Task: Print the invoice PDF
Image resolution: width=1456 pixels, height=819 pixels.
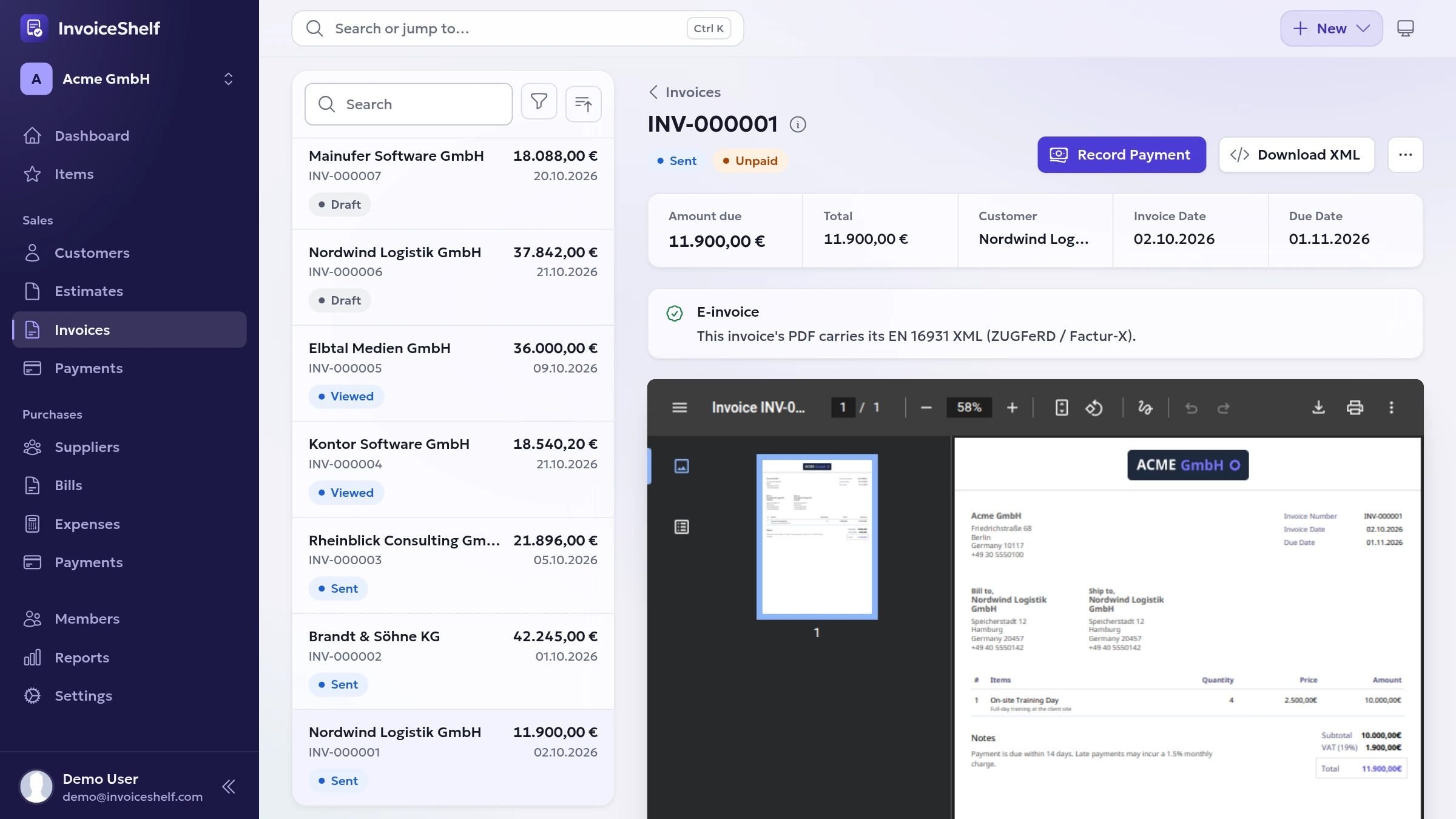Action: pos(1355,408)
